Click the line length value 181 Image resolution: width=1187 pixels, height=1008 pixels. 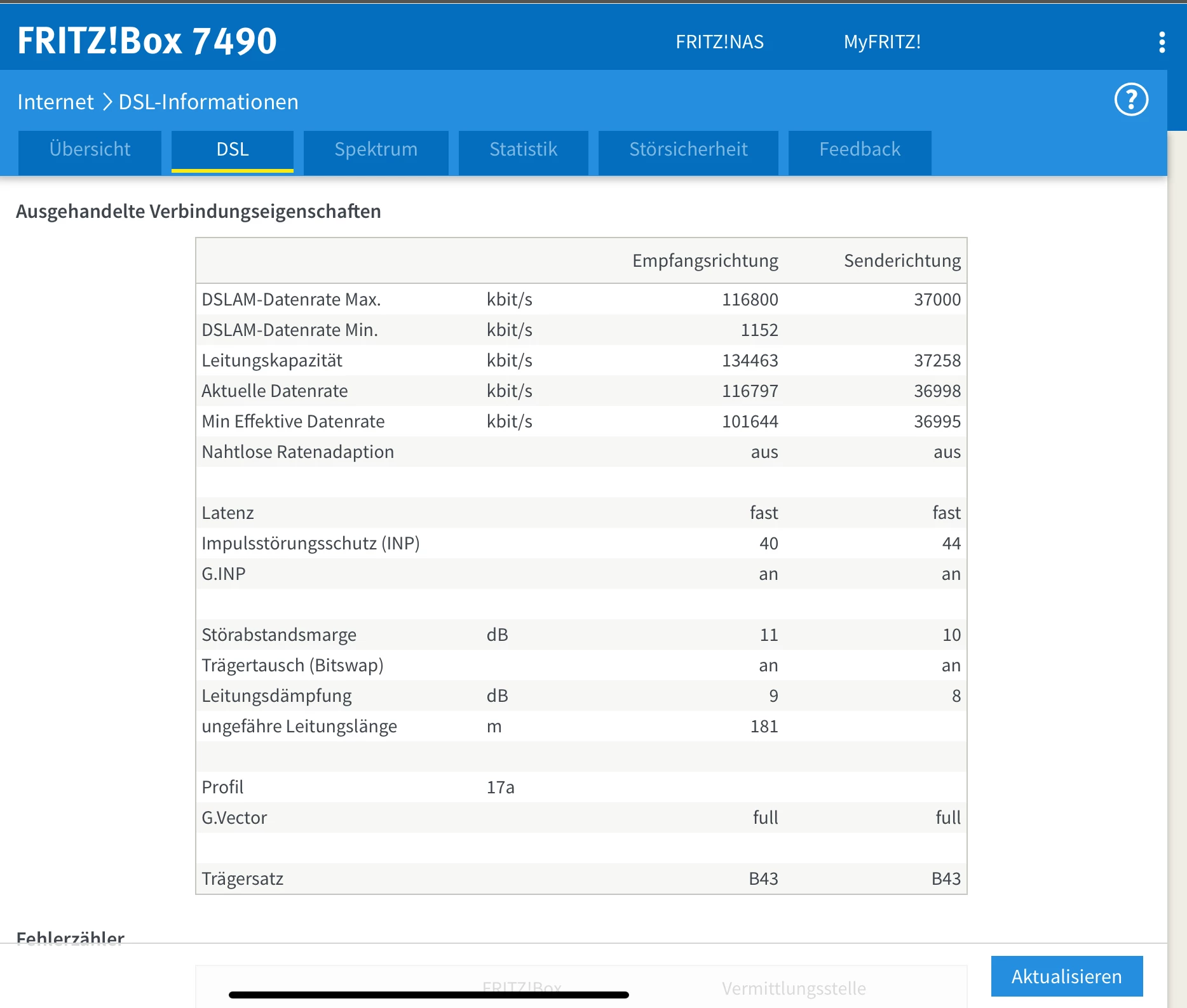point(764,726)
